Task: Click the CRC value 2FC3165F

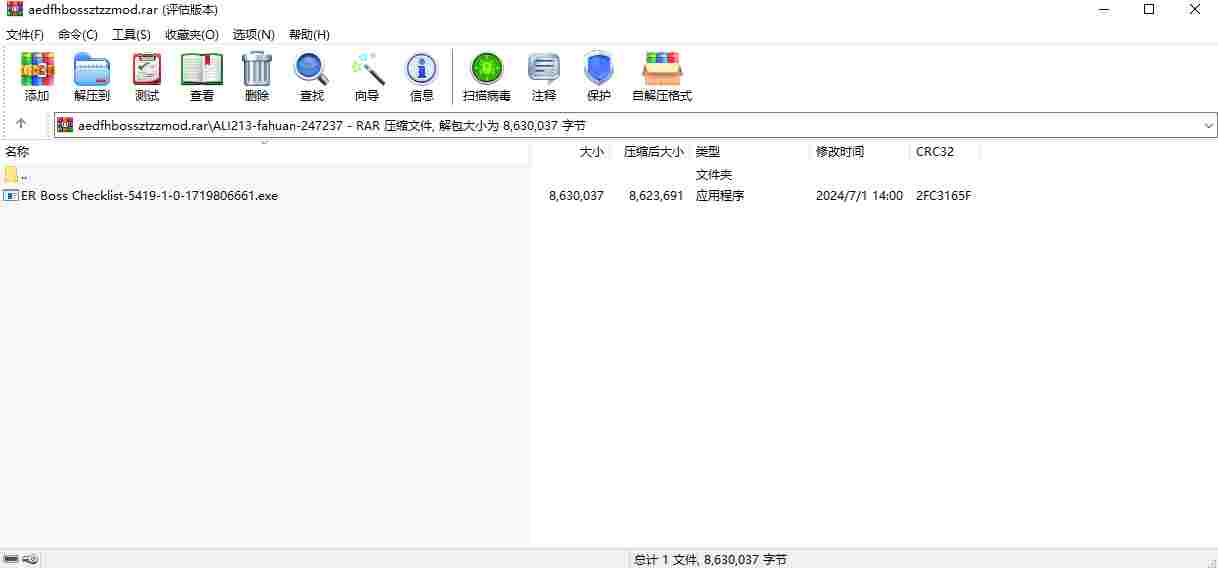Action: (x=943, y=196)
